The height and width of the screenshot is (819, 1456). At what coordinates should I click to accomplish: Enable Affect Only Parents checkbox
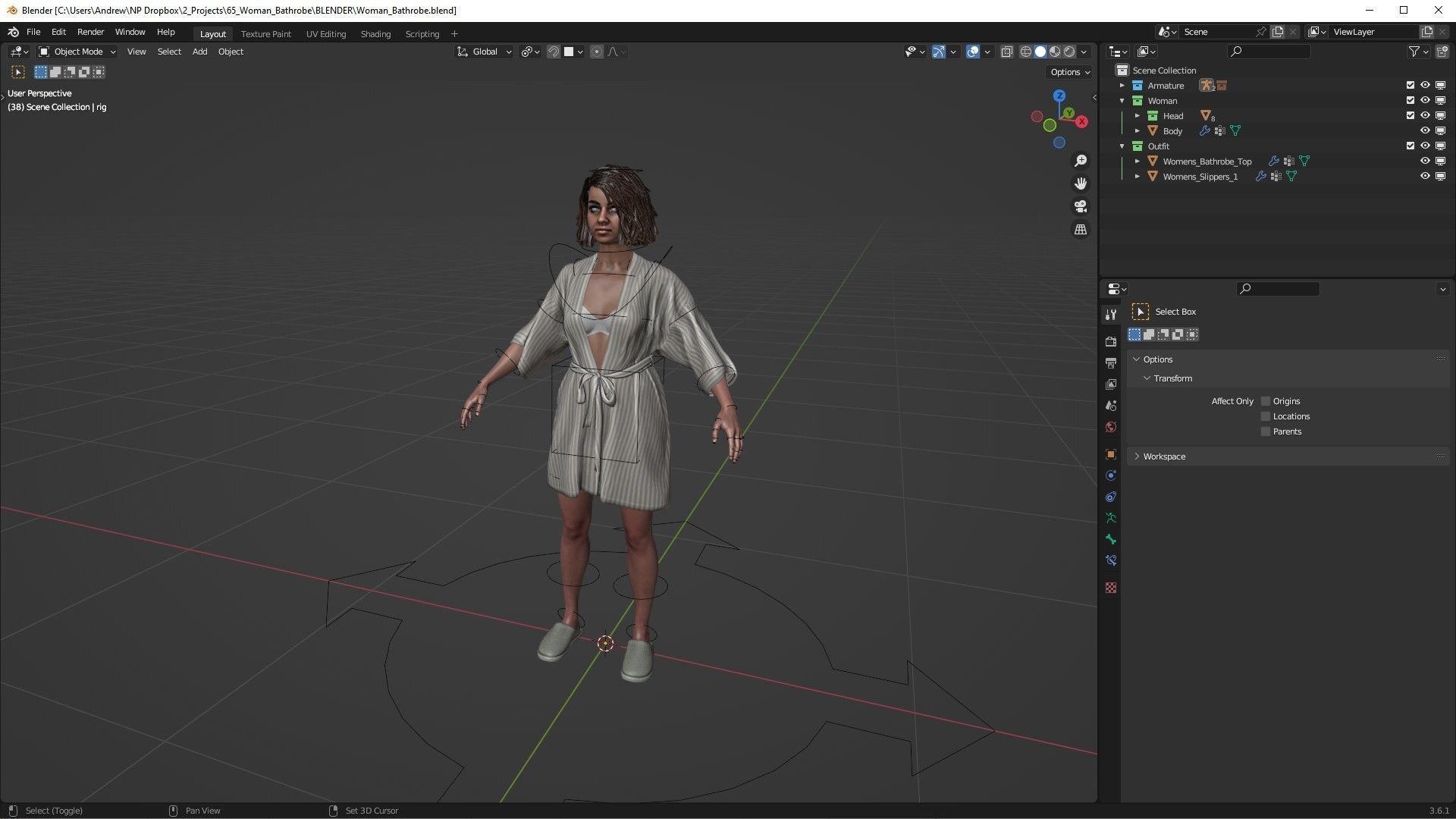[x=1265, y=431]
